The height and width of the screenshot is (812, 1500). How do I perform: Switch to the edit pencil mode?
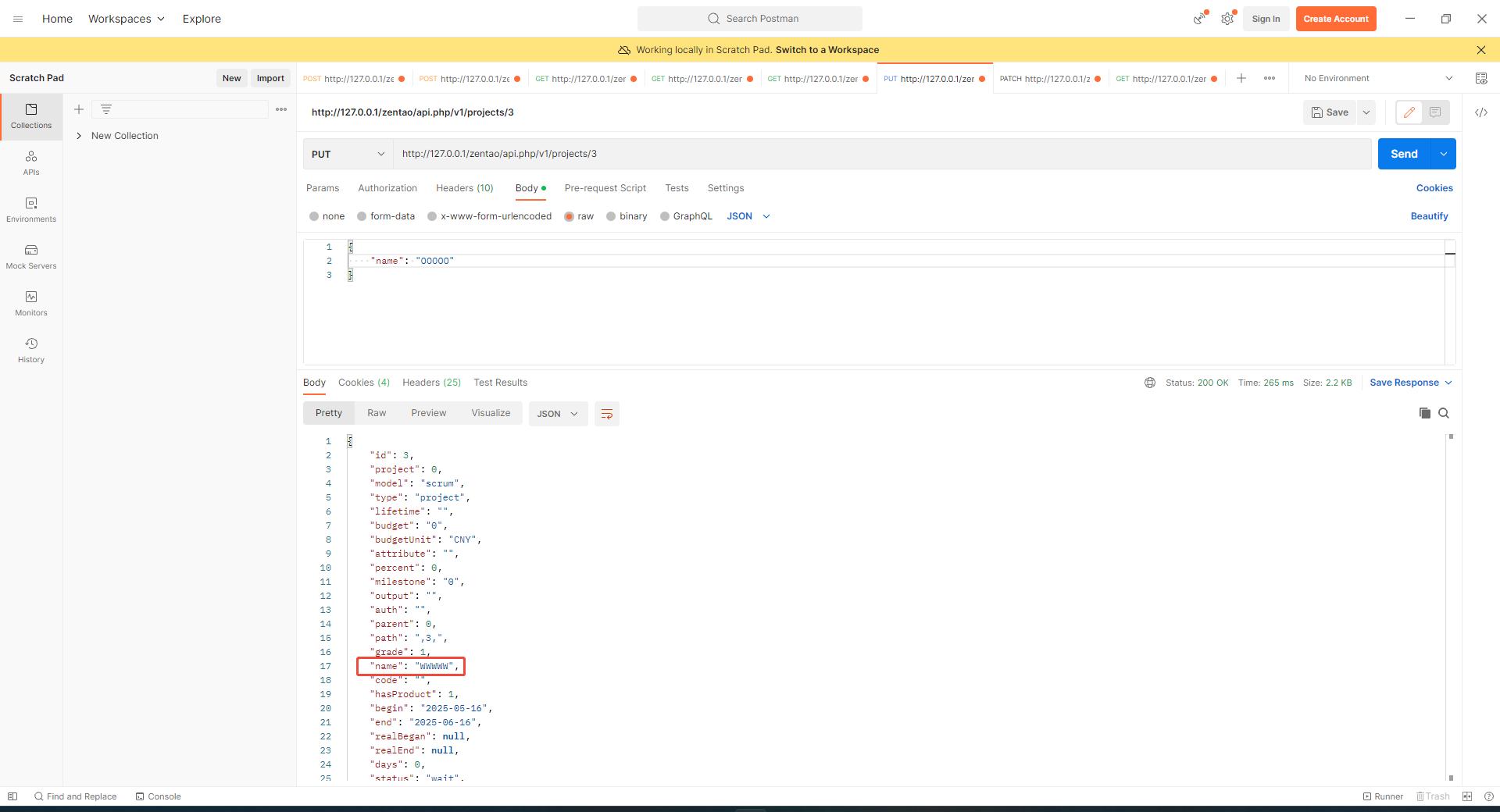(x=1409, y=112)
